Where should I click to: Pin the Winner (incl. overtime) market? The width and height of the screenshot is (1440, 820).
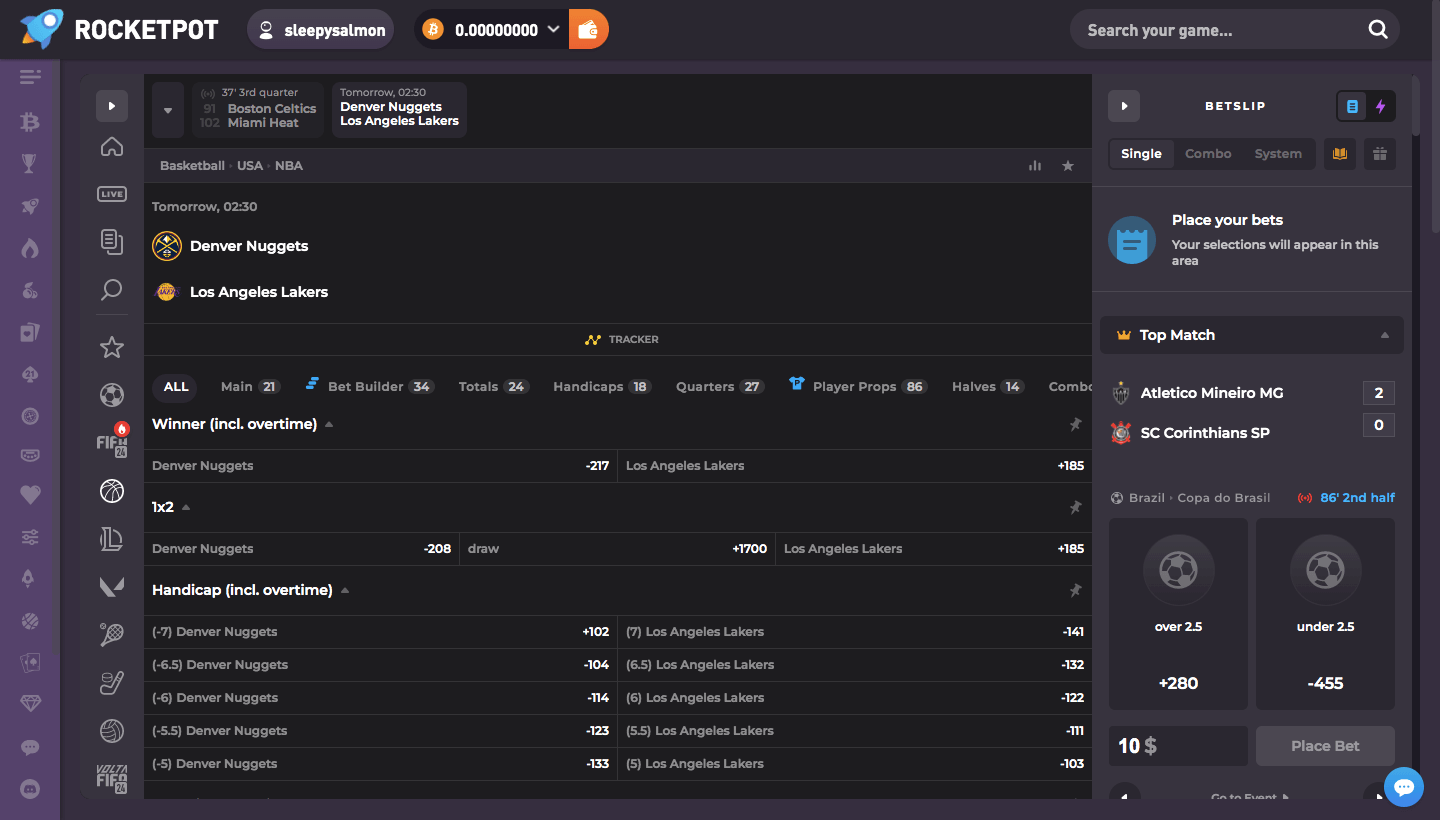click(1076, 425)
